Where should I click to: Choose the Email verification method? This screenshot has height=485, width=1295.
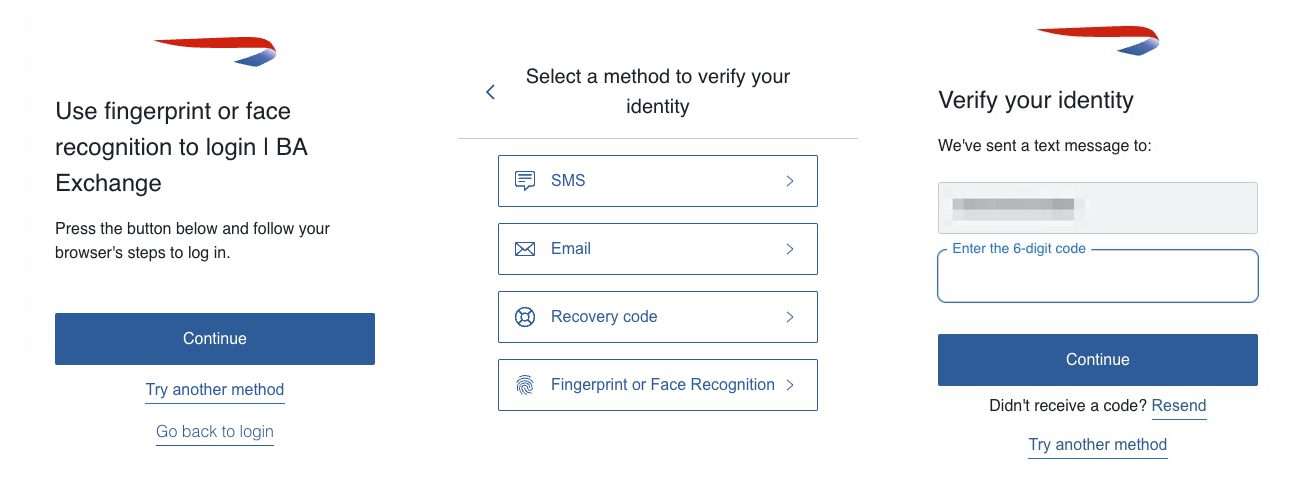coord(657,249)
